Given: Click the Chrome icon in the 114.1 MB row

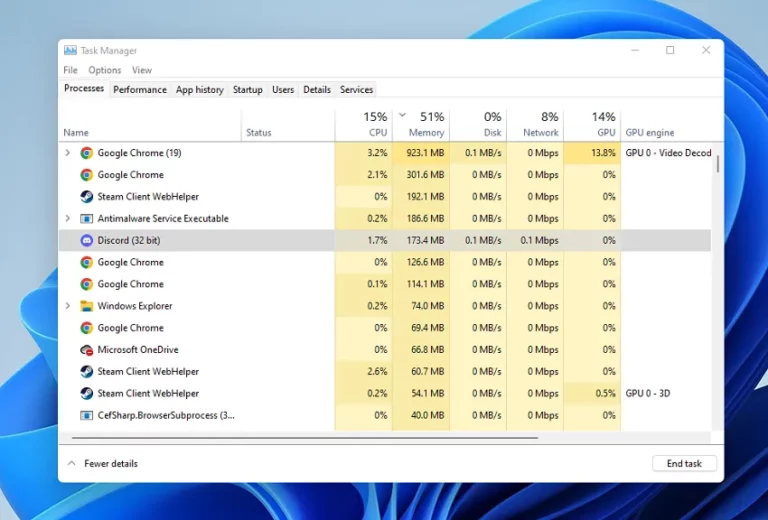Looking at the screenshot, I should tap(87, 284).
